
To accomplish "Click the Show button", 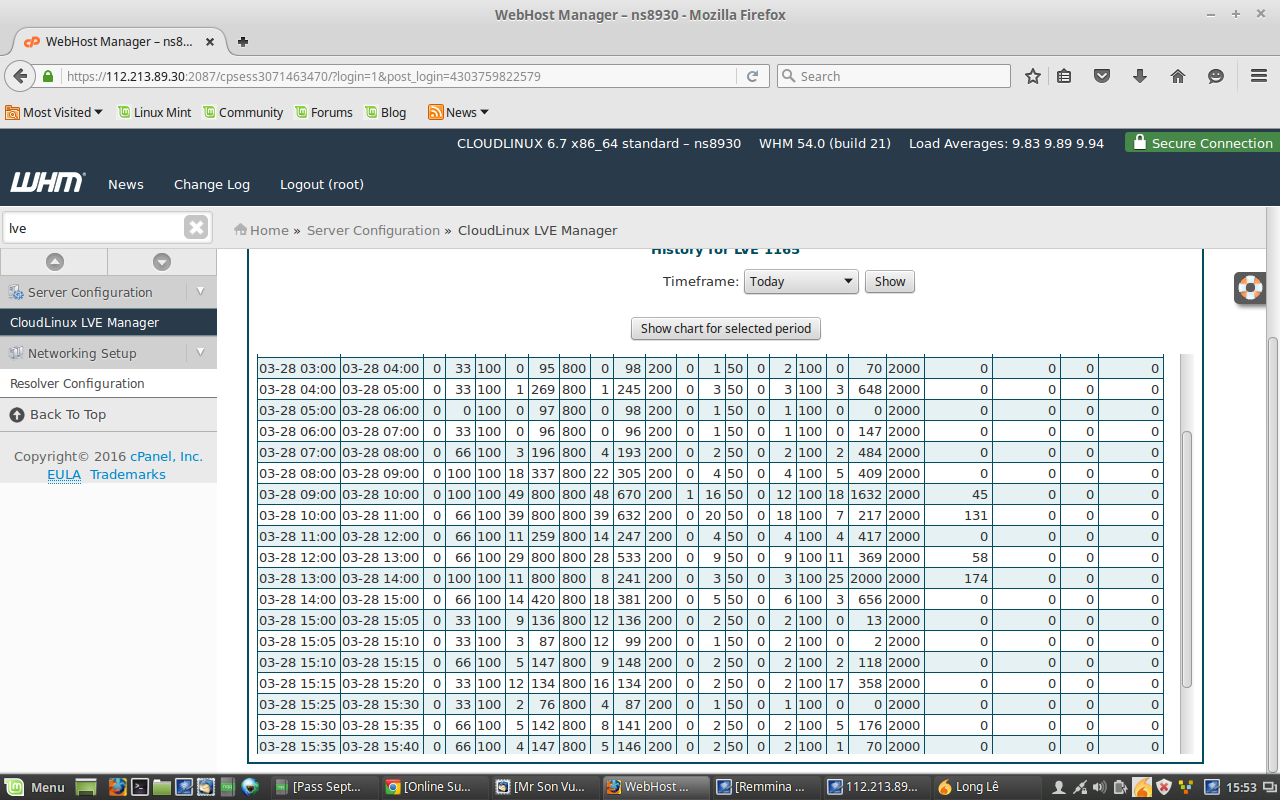I will [x=890, y=281].
